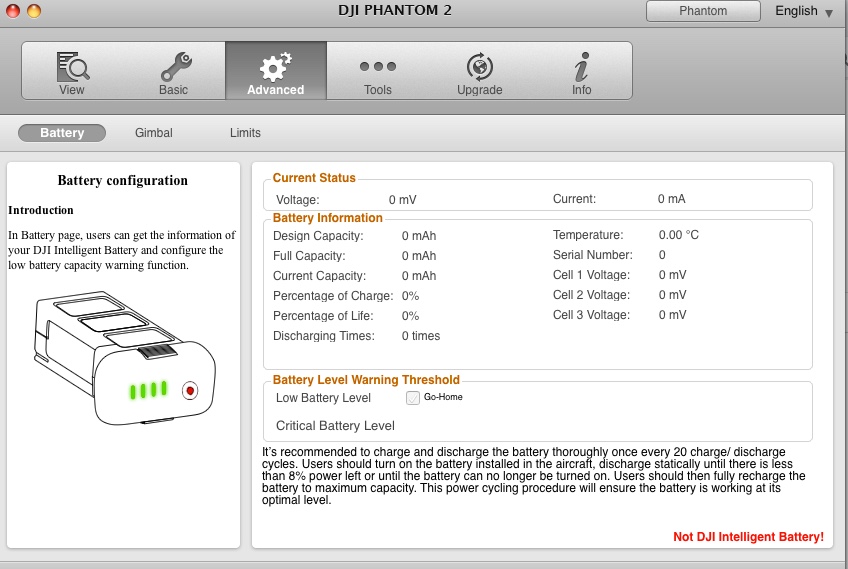Image resolution: width=848 pixels, height=569 pixels.
Task: Switch to the Gimbal tab
Action: tap(154, 133)
